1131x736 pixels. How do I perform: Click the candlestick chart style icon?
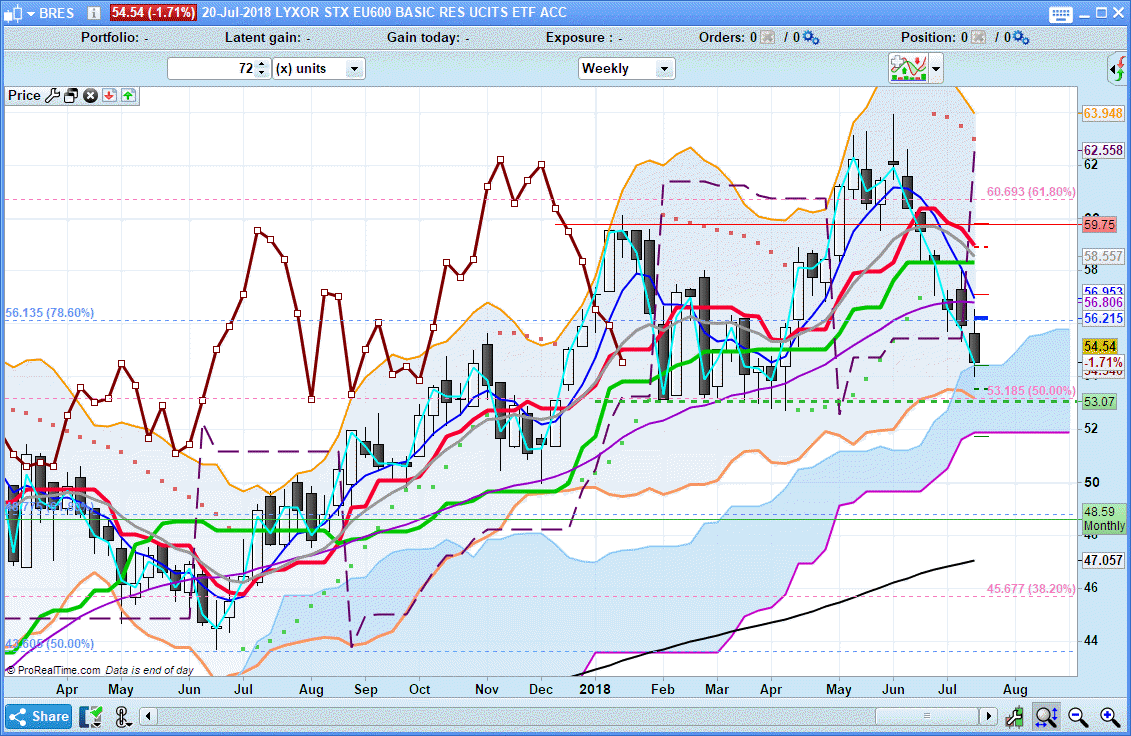[x=13, y=13]
